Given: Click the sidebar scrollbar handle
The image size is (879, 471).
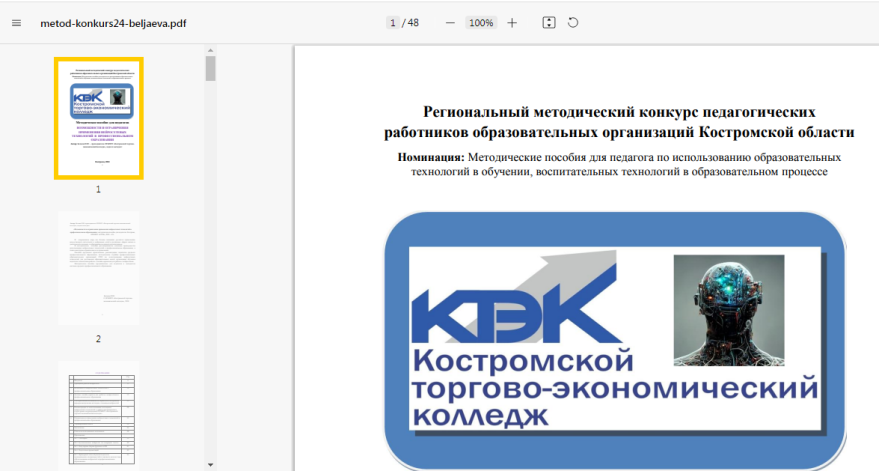Looking at the screenshot, I should point(210,68).
